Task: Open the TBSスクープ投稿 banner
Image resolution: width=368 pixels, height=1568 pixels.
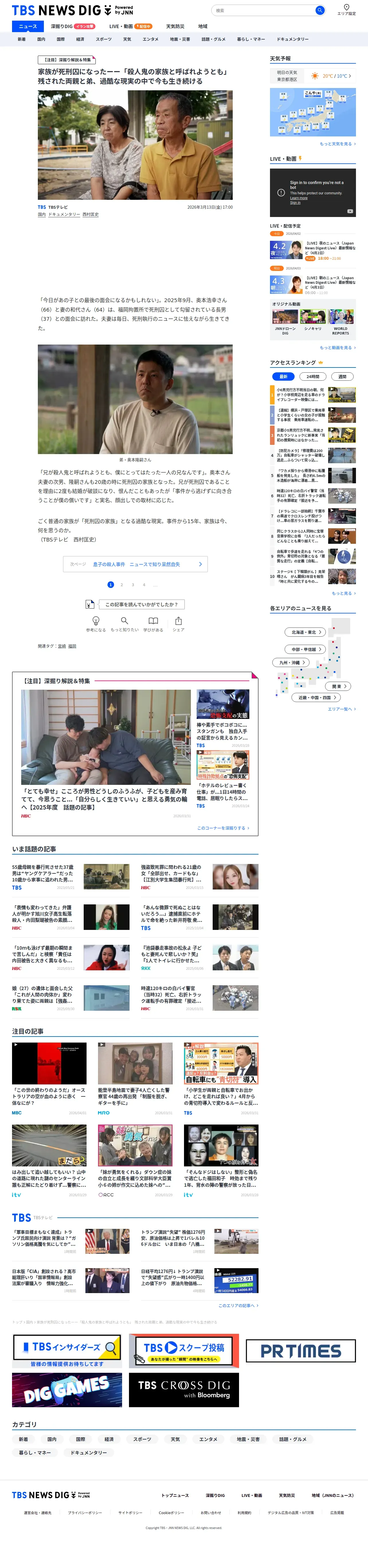Action: (184, 1351)
